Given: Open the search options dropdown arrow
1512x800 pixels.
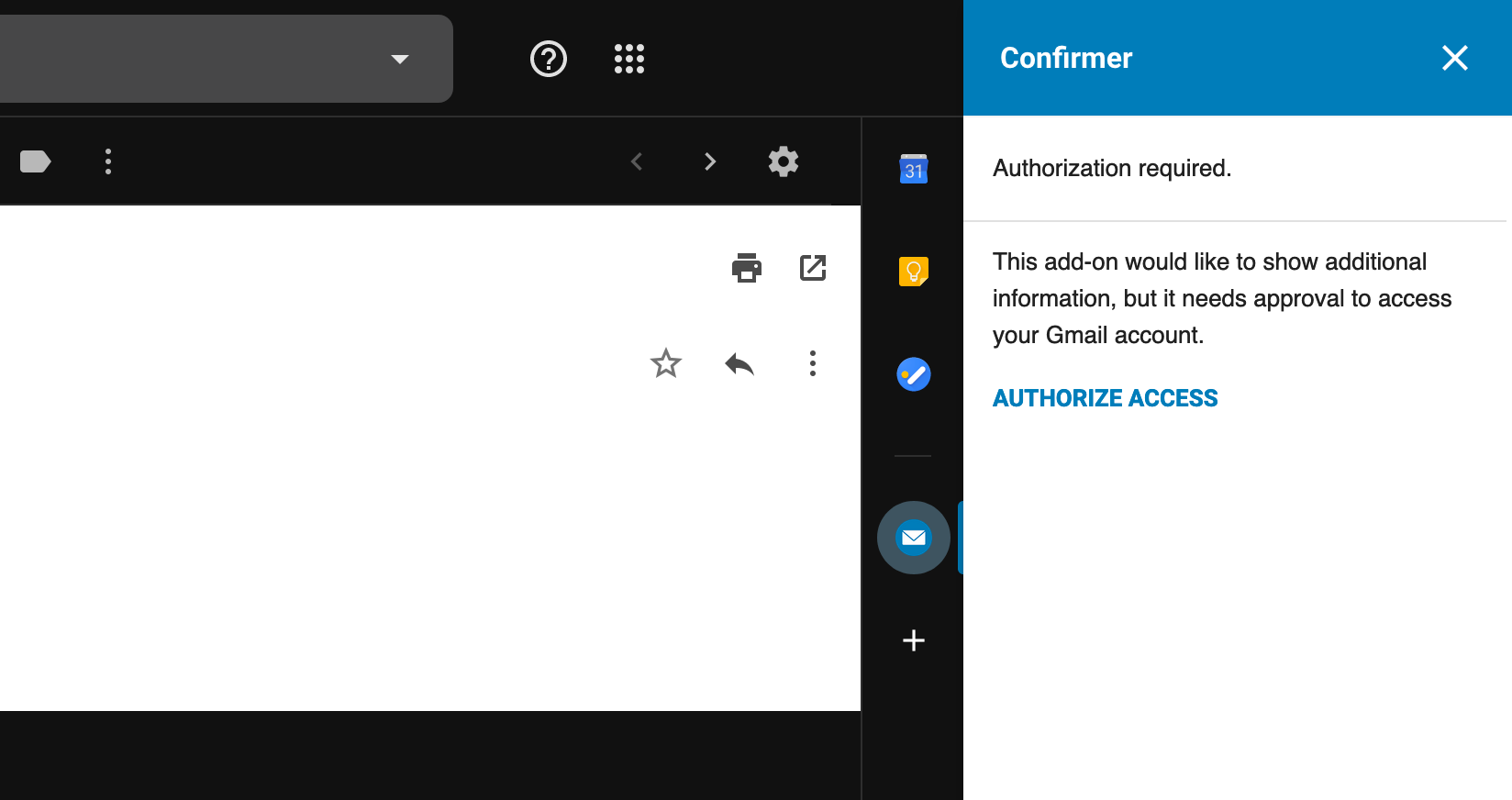Looking at the screenshot, I should 400,59.
